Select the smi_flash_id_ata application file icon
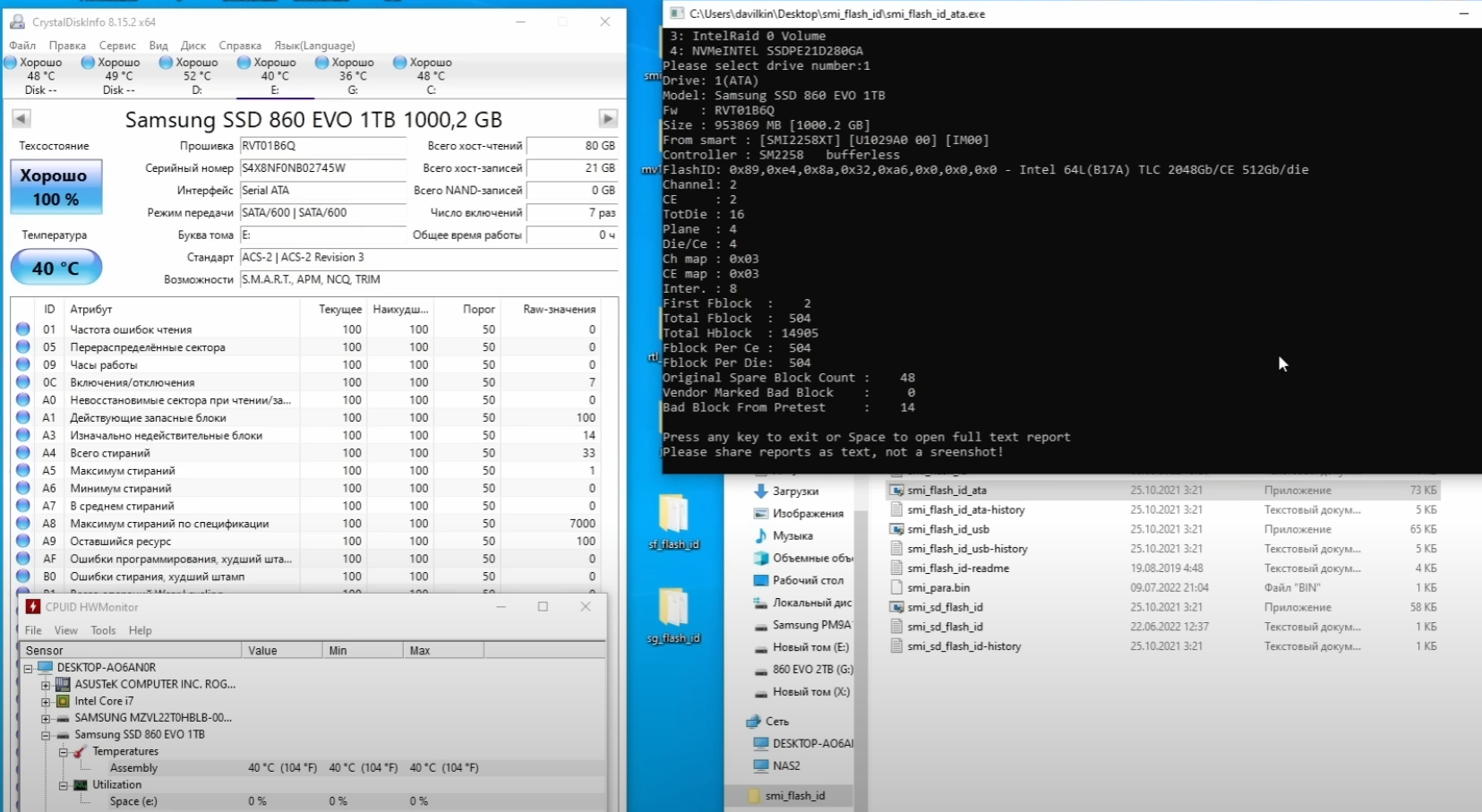This screenshot has width=1482, height=812. coord(896,490)
